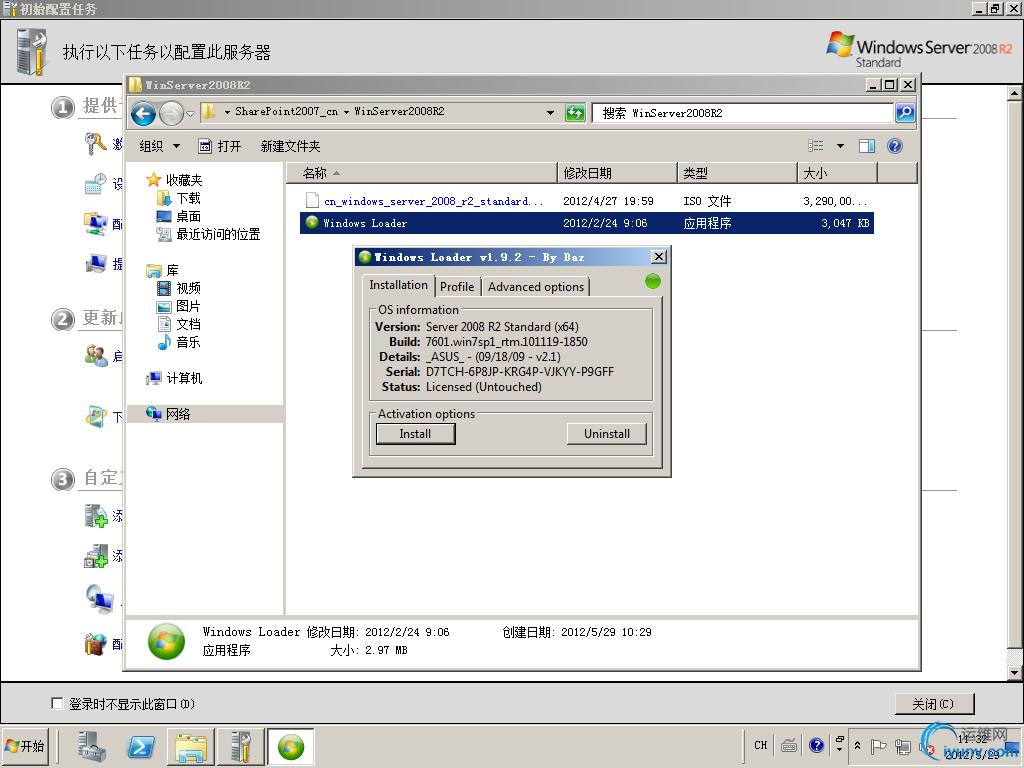Viewport: 1024px width, 768px height.
Task: Sort by the 名称 column header
Action: 422,173
